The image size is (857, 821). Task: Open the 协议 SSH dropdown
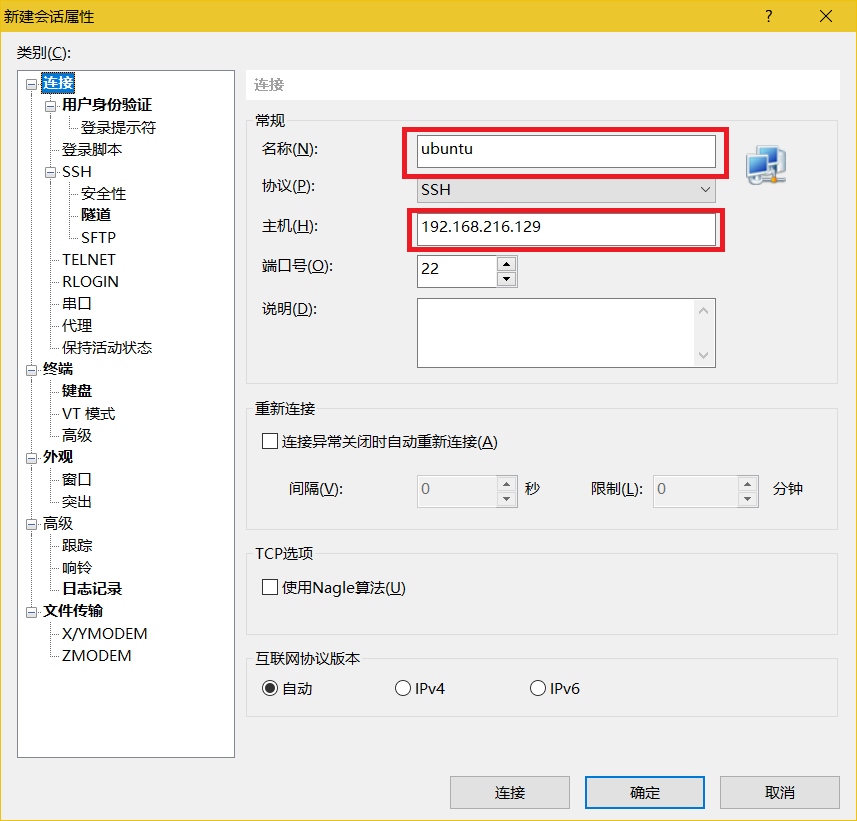pos(565,189)
